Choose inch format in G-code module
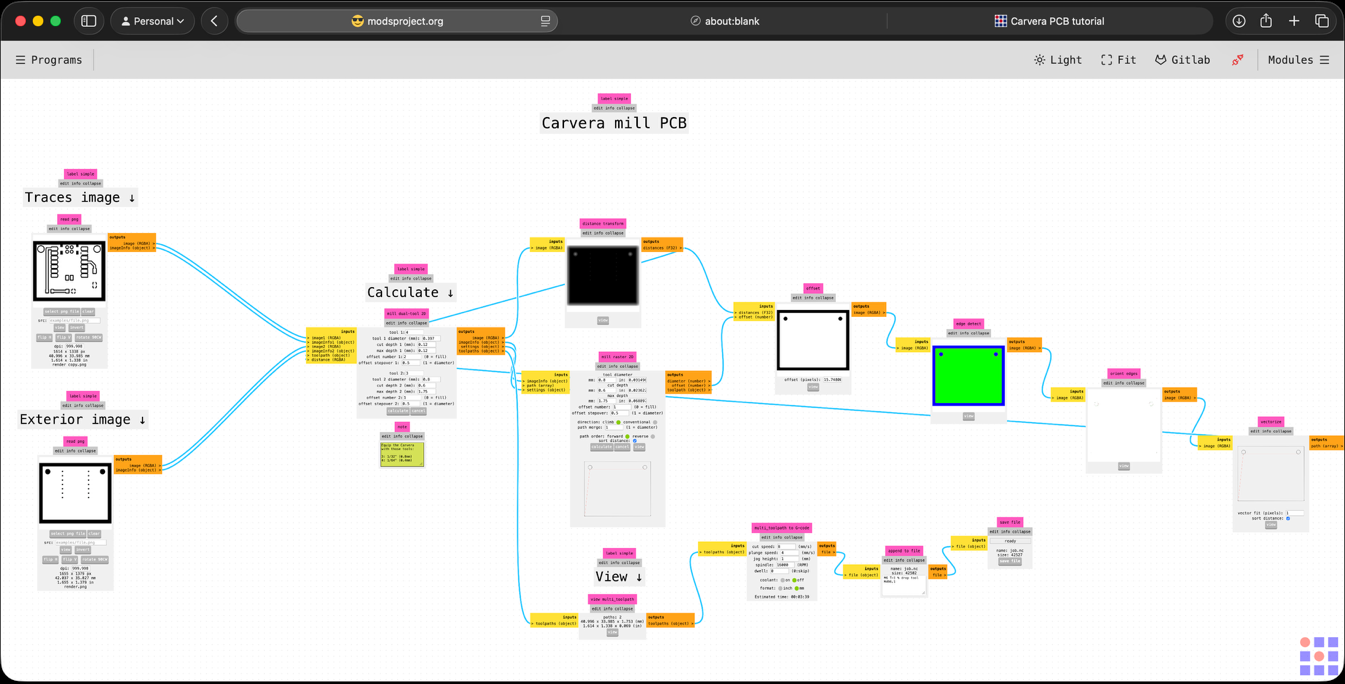This screenshot has width=1345, height=684. point(780,588)
